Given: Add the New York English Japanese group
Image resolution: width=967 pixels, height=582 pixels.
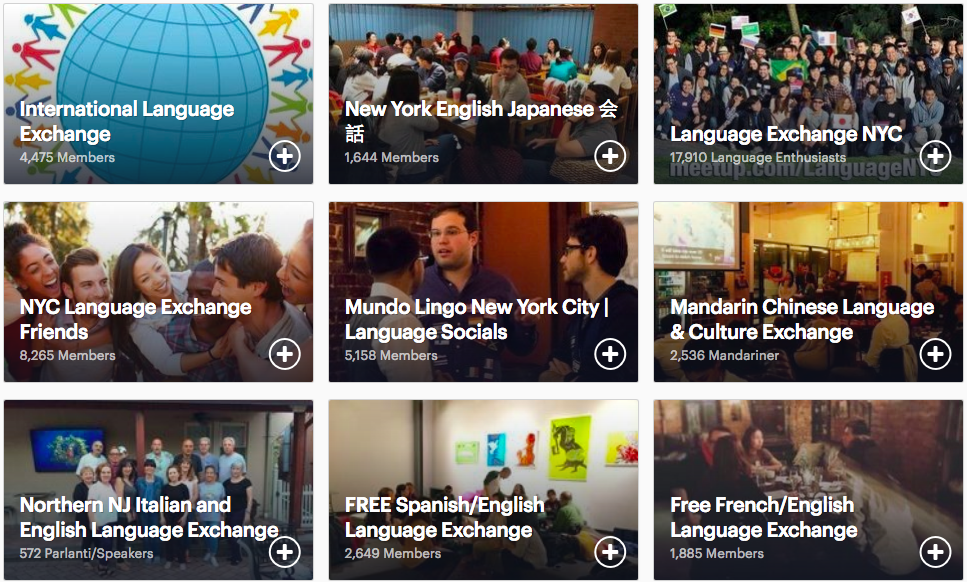Looking at the screenshot, I should pyautogui.click(x=610, y=156).
